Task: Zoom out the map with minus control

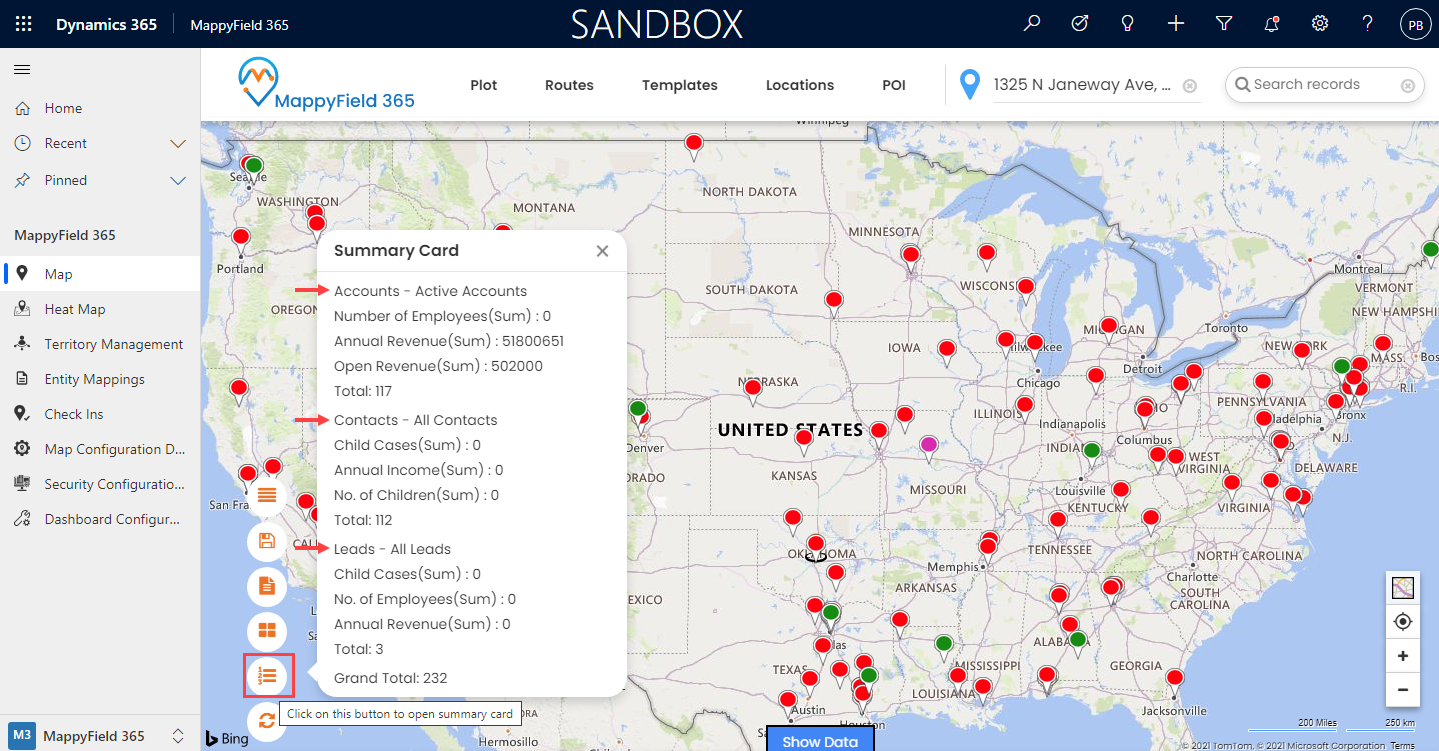Action: [x=1403, y=690]
